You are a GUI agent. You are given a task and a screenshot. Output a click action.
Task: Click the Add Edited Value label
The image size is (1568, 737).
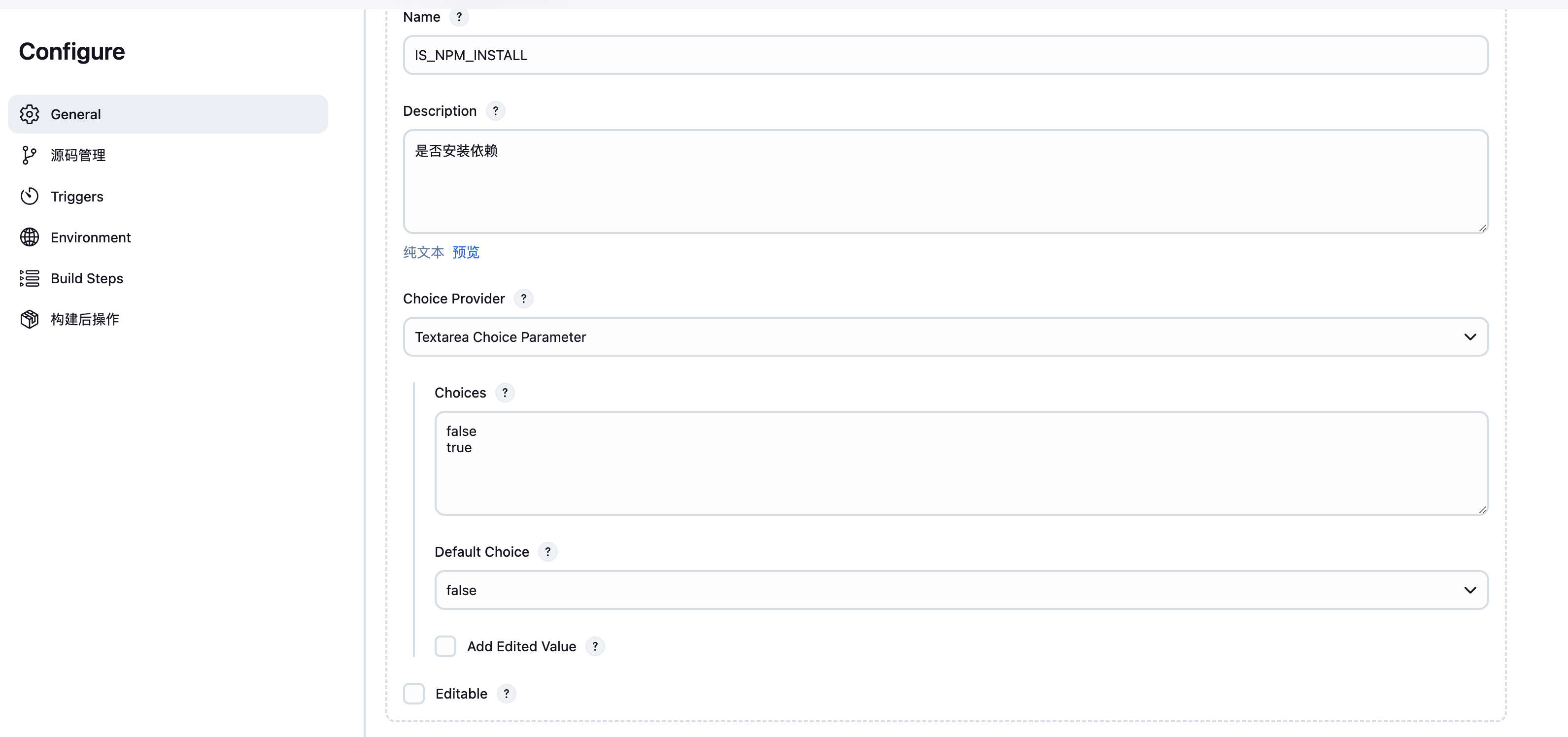click(x=522, y=646)
